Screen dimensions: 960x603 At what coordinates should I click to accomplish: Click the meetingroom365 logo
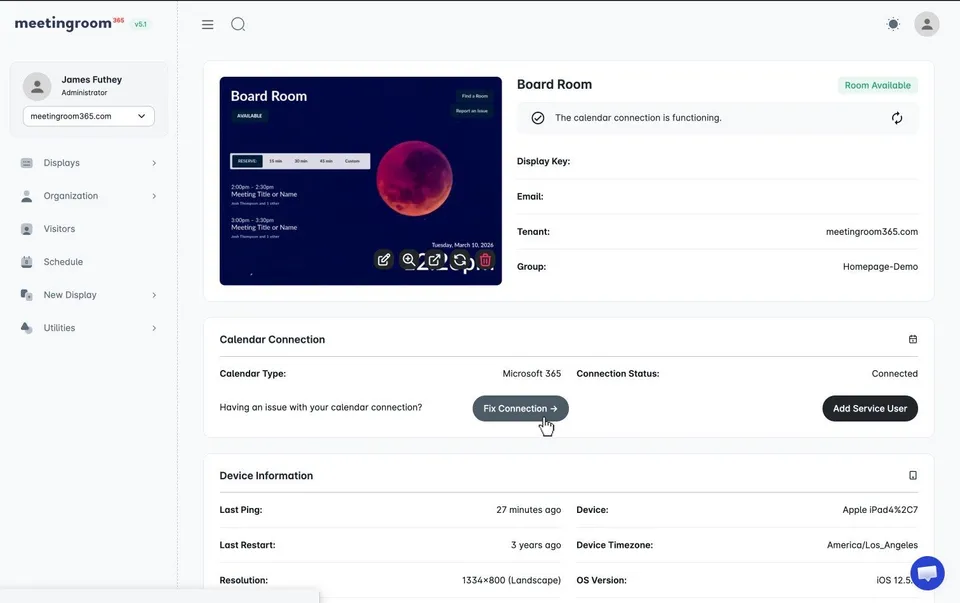(69, 23)
